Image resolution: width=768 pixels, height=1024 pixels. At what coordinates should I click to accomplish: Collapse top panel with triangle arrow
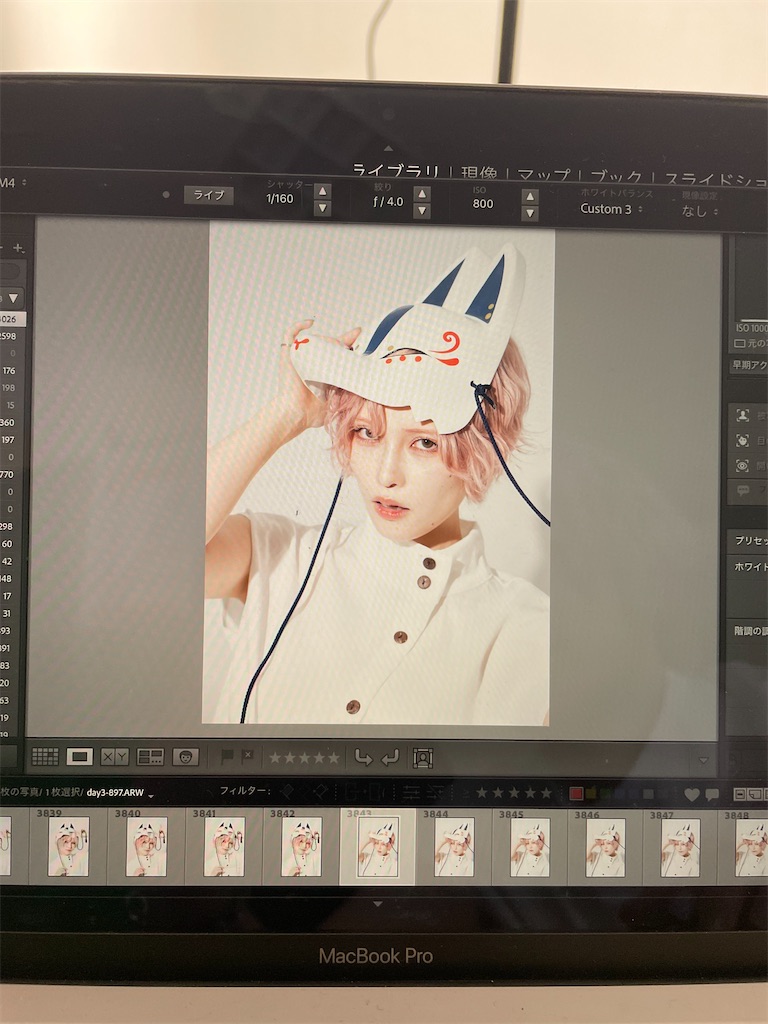pyautogui.click(x=389, y=148)
